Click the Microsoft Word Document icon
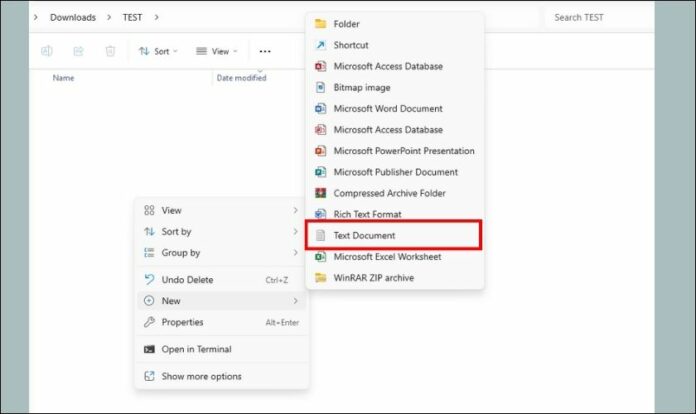This screenshot has height=414, width=696. click(320, 108)
